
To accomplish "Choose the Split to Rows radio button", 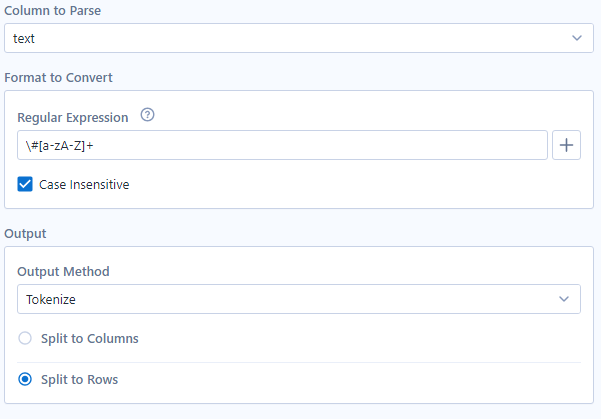I will [x=26, y=379].
